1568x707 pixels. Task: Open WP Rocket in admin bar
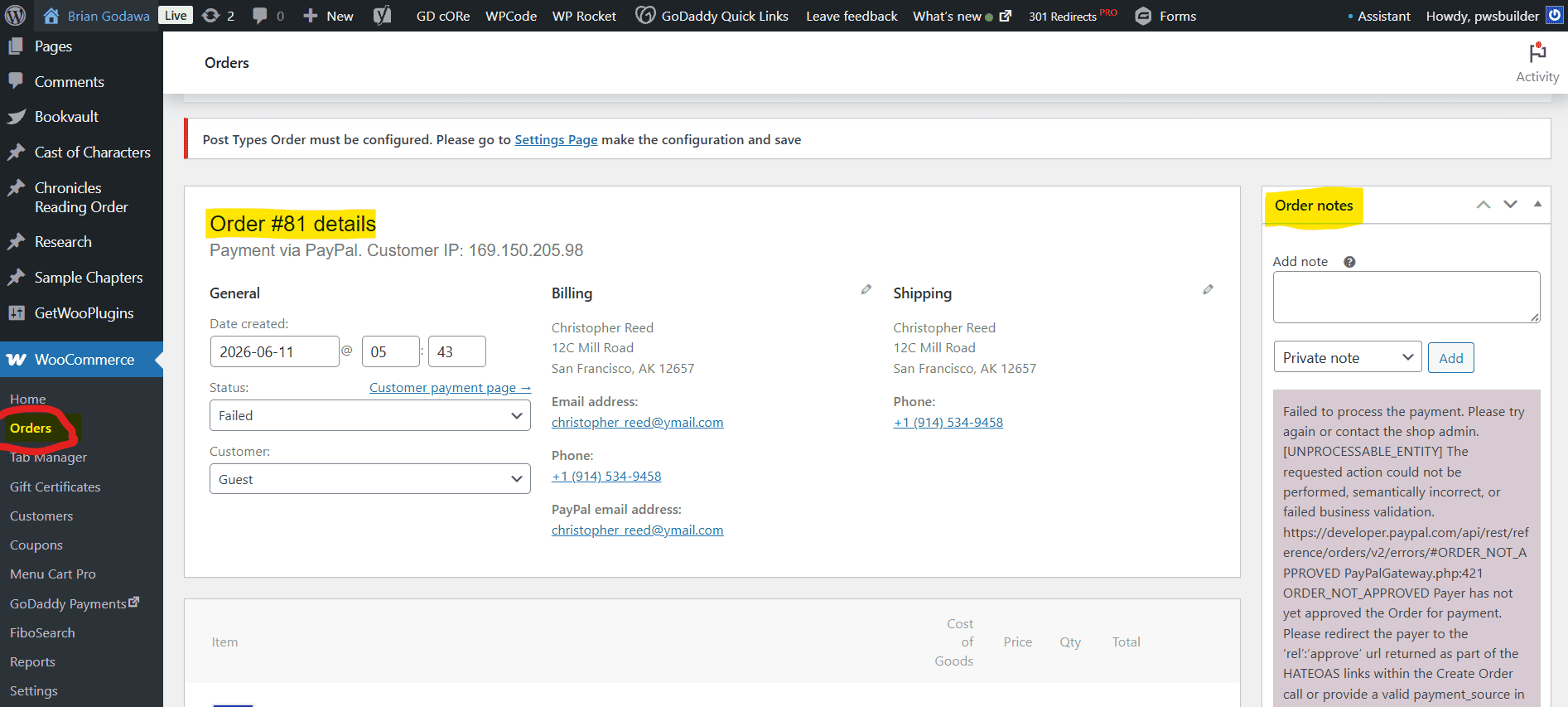point(585,17)
